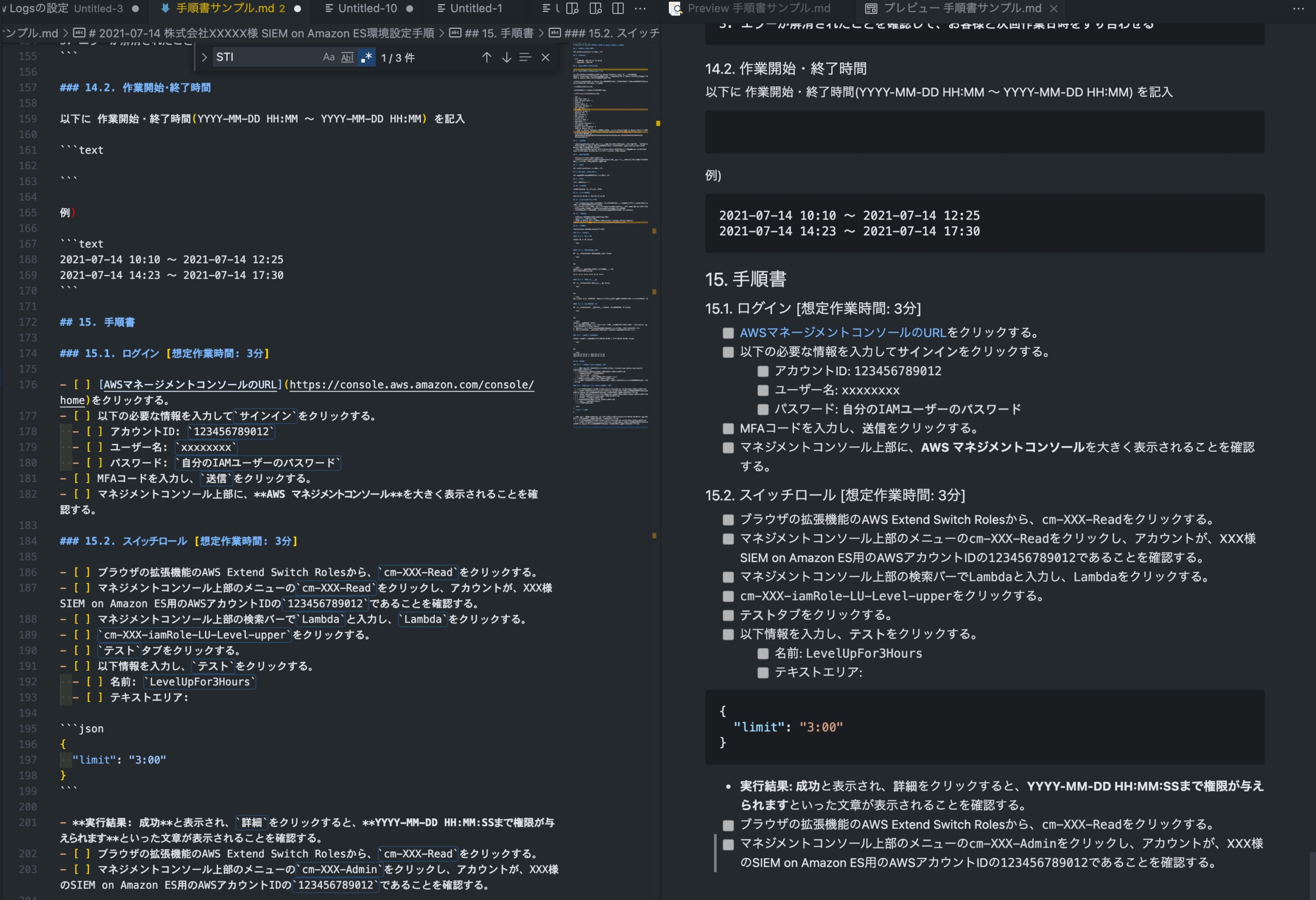Toggle Match Case (Aa) in the find widget
The height and width of the screenshot is (900, 1316).
[x=328, y=57]
